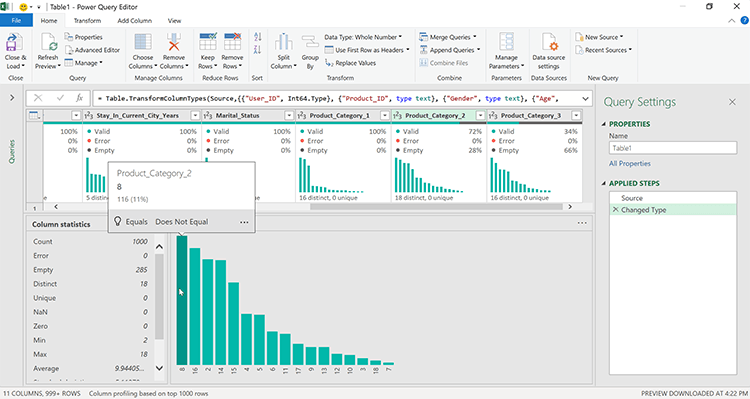
Task: Collapse the APPLIED STEPS section
Action: coord(604,183)
